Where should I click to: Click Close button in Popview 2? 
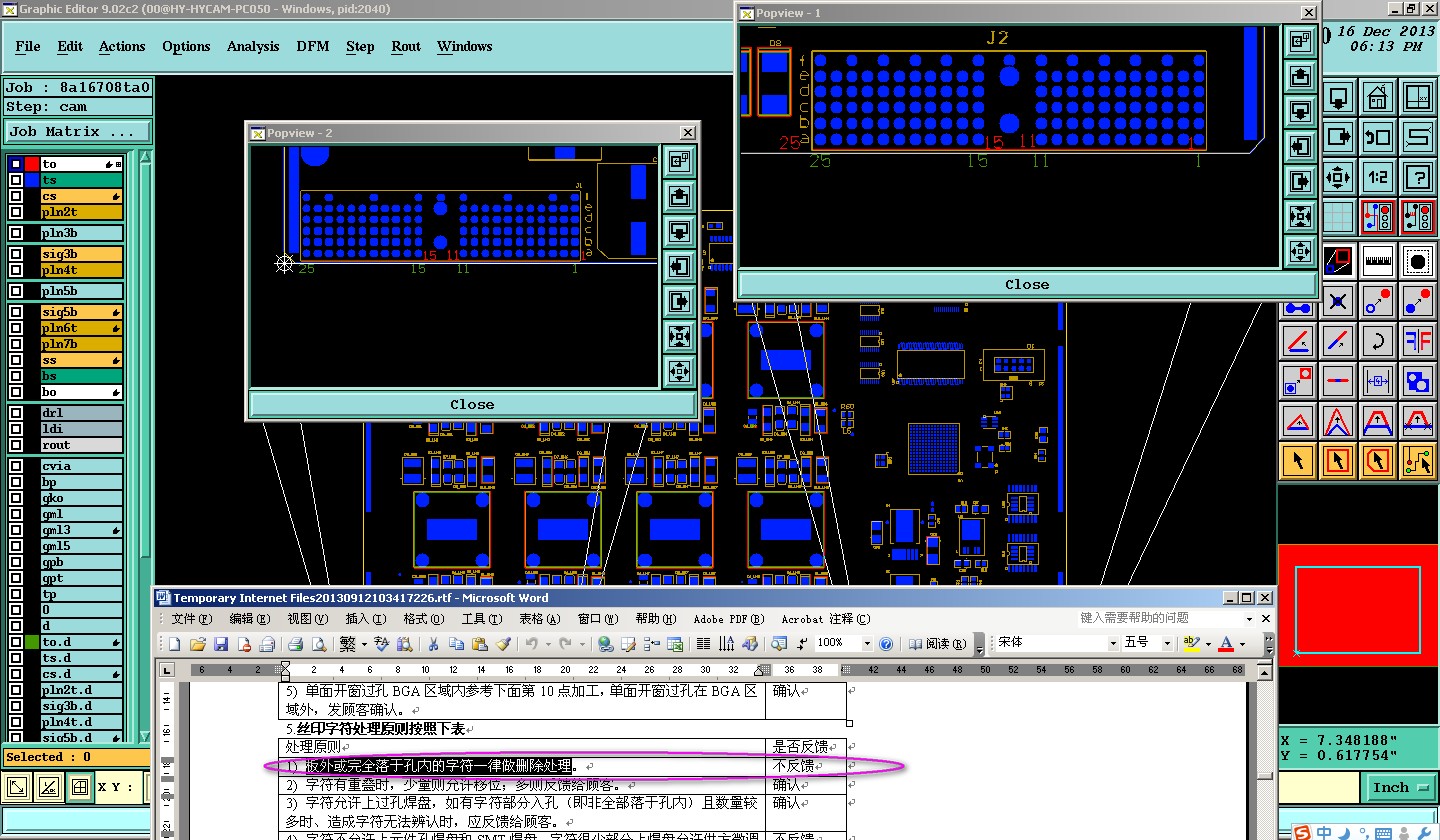tap(472, 404)
